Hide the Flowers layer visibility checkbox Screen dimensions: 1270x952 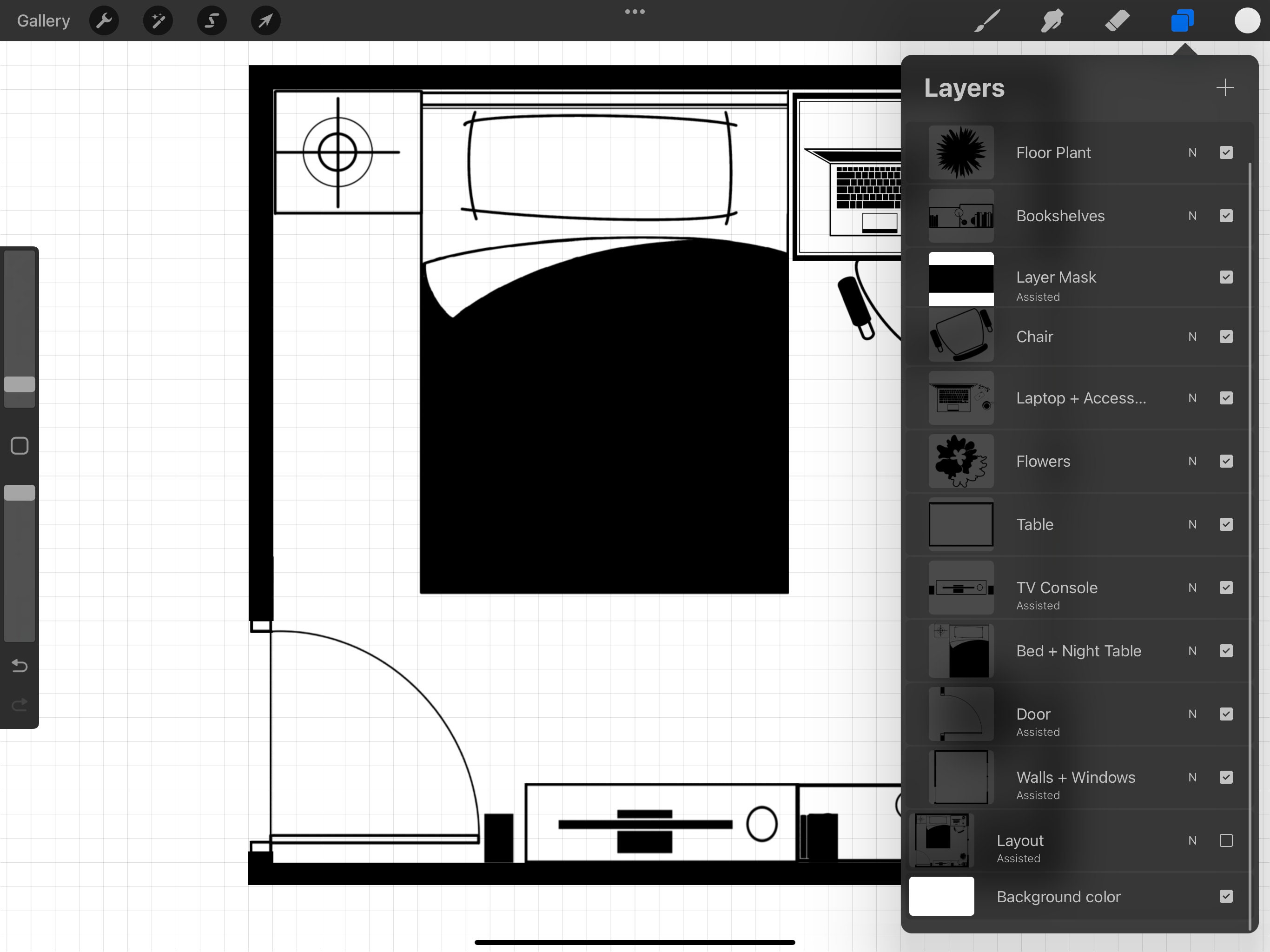[1226, 461]
